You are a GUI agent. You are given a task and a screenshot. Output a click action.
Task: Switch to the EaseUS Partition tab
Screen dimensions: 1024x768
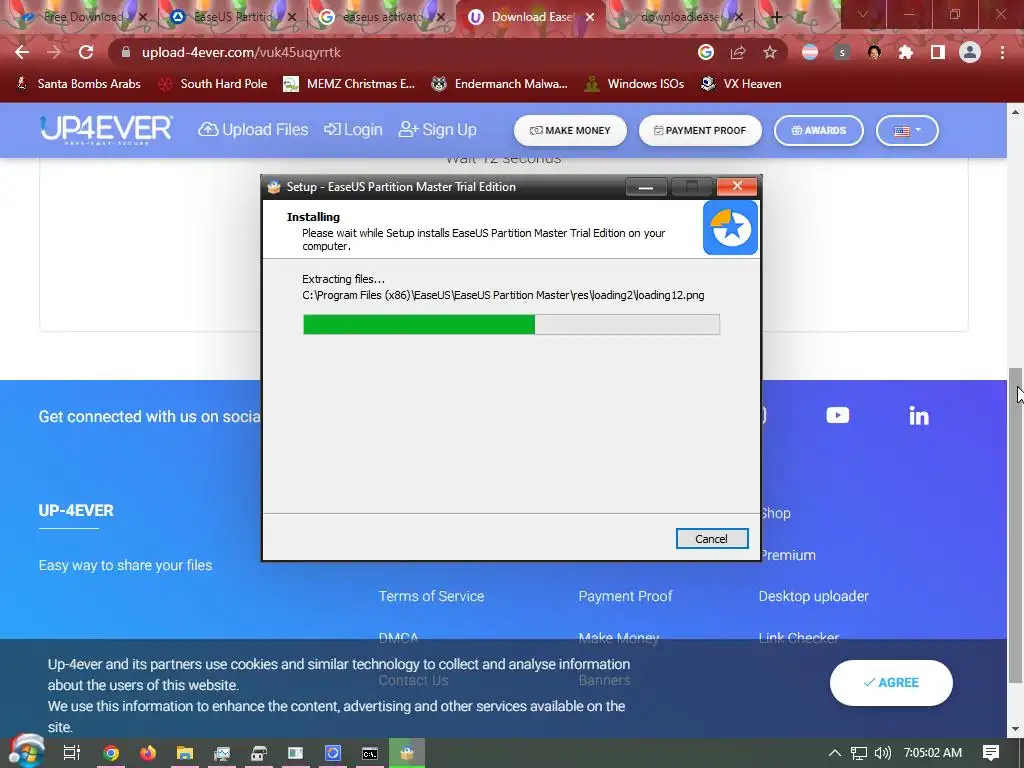pyautogui.click(x=232, y=17)
